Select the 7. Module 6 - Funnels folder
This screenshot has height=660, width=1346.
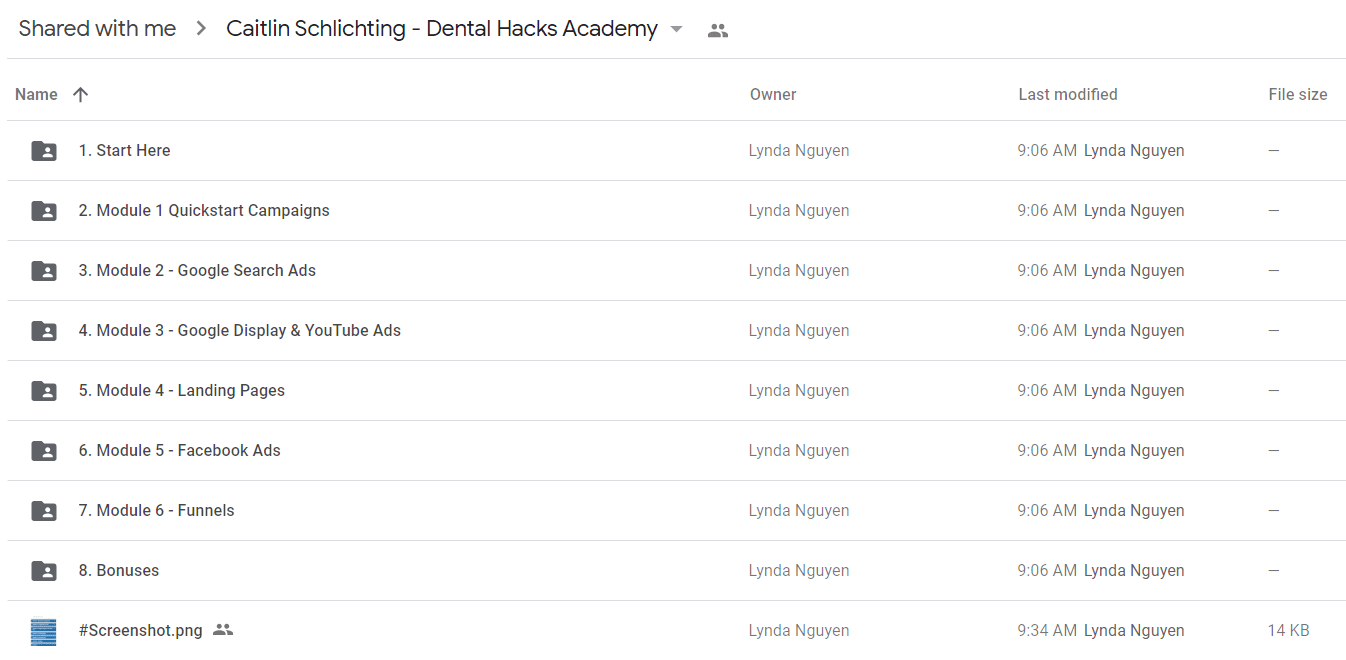click(x=676, y=510)
